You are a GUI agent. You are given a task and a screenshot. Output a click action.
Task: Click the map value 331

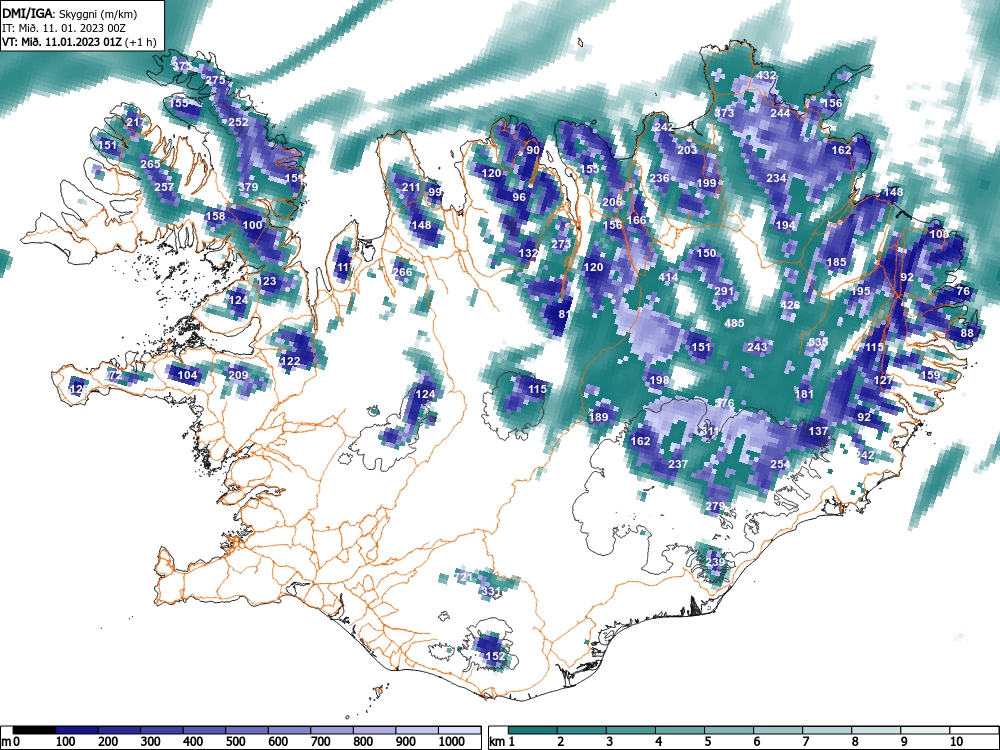point(490,592)
